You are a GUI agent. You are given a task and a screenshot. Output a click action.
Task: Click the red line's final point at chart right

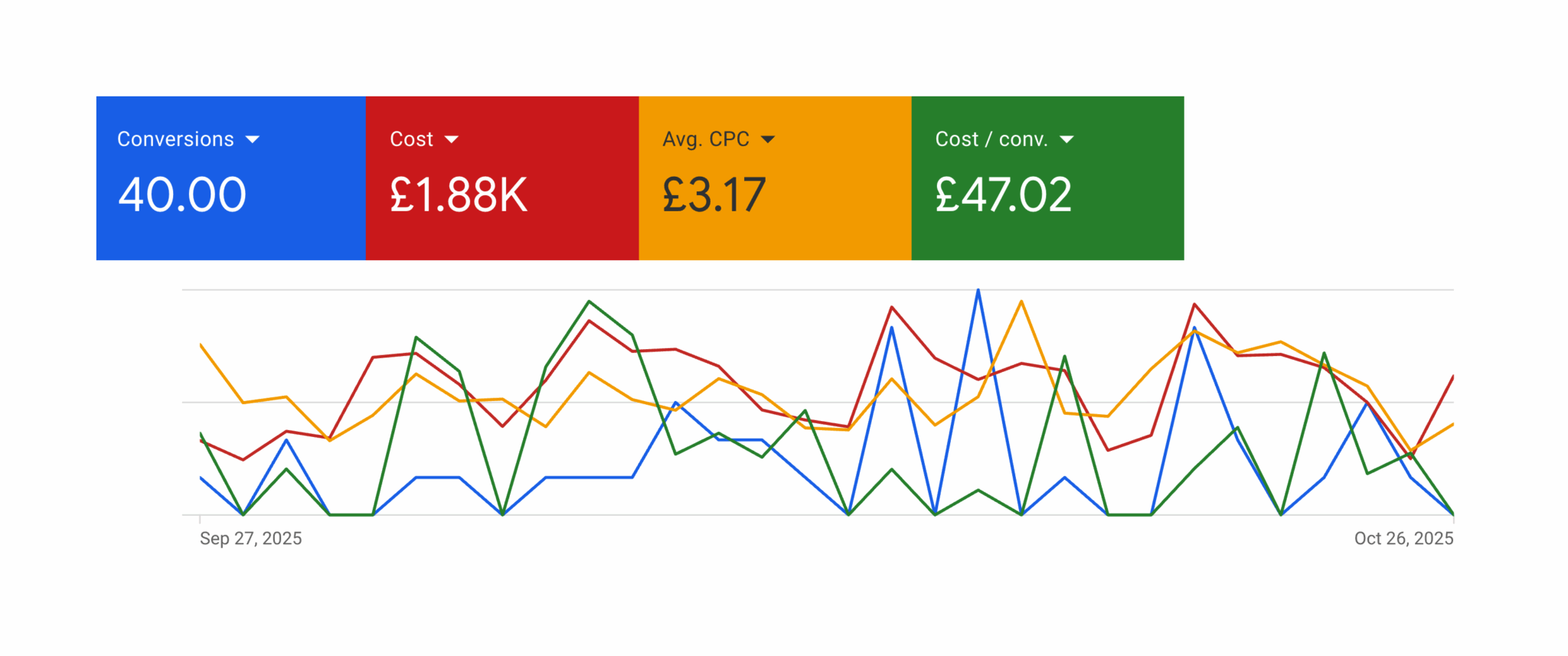pyautogui.click(x=1452, y=377)
